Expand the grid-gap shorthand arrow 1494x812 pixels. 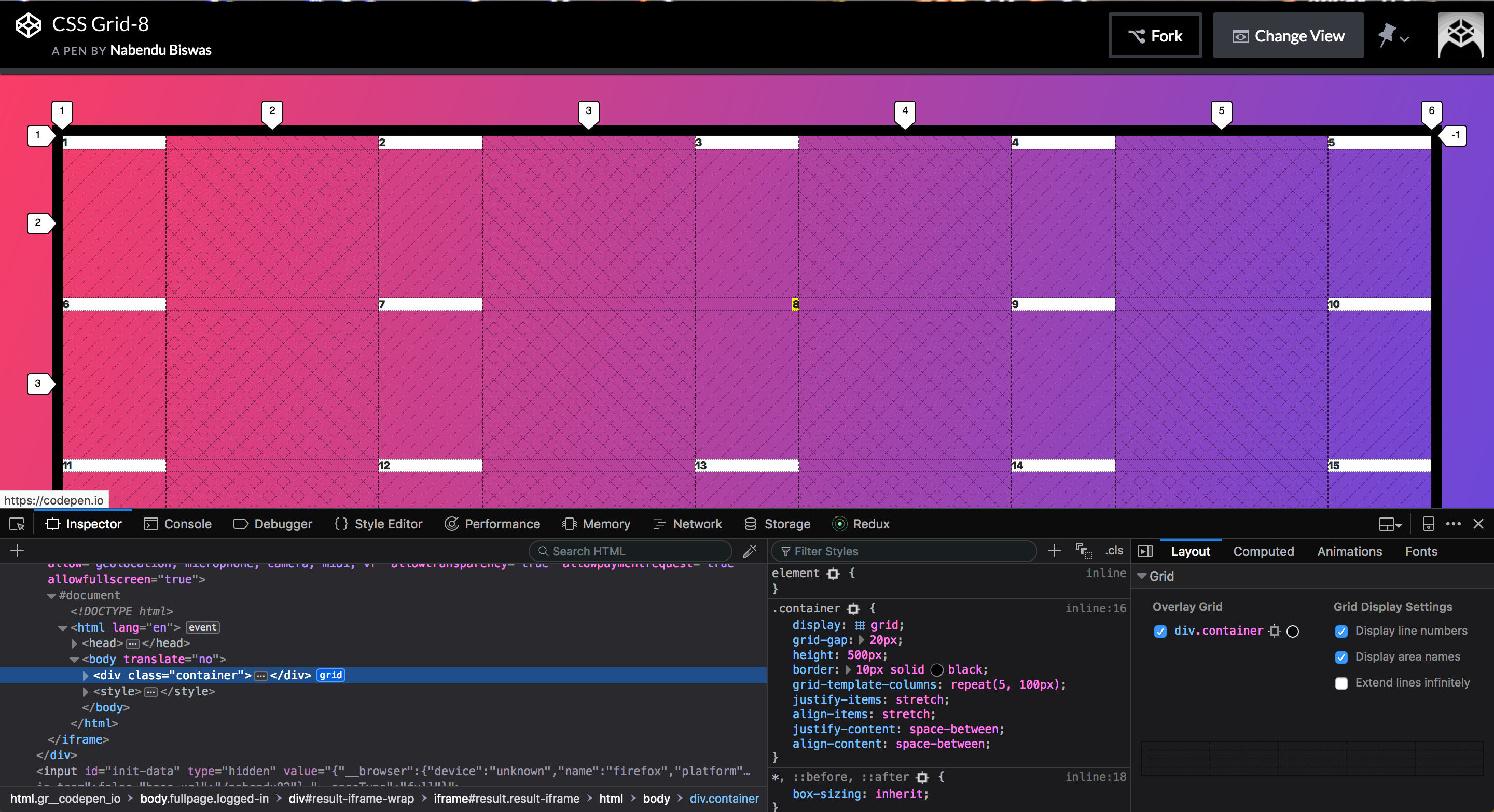pyautogui.click(x=862, y=640)
